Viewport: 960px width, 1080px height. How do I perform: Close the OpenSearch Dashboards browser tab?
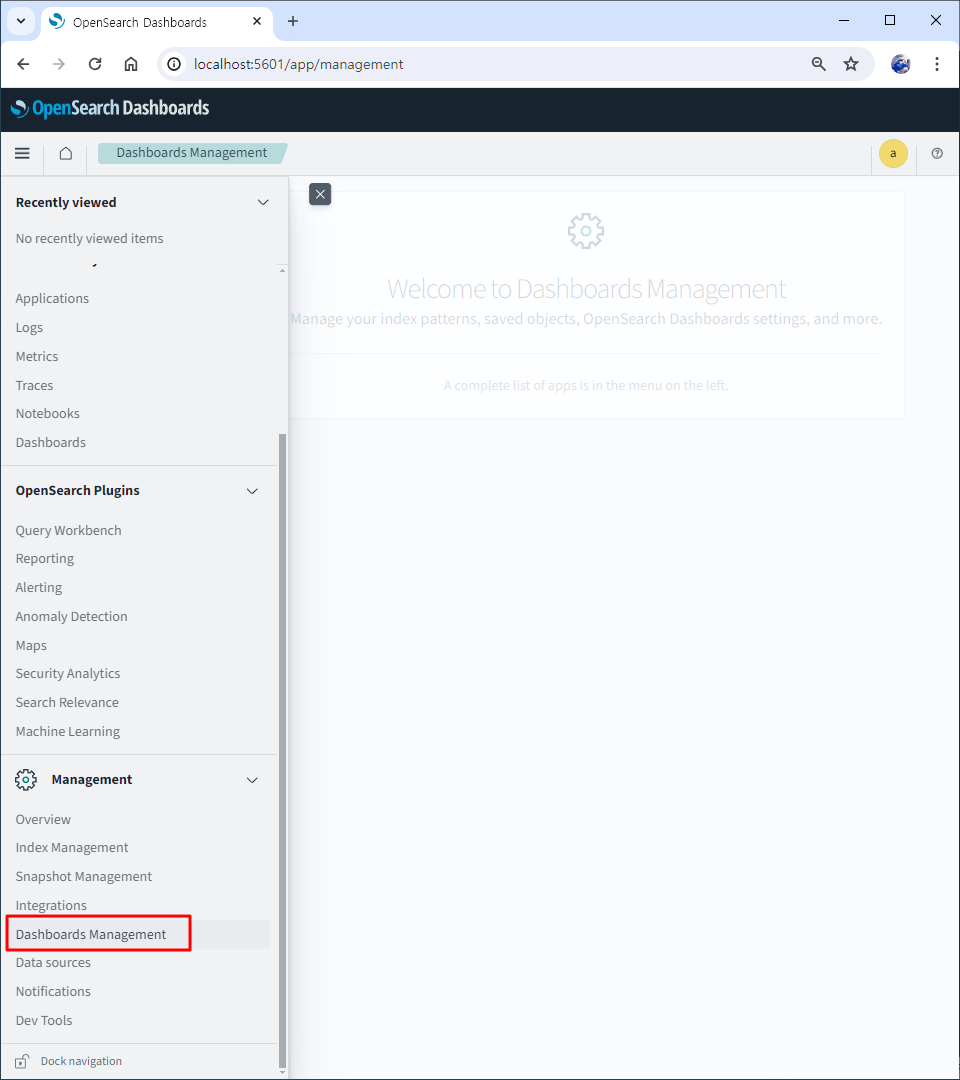pyautogui.click(x=257, y=21)
